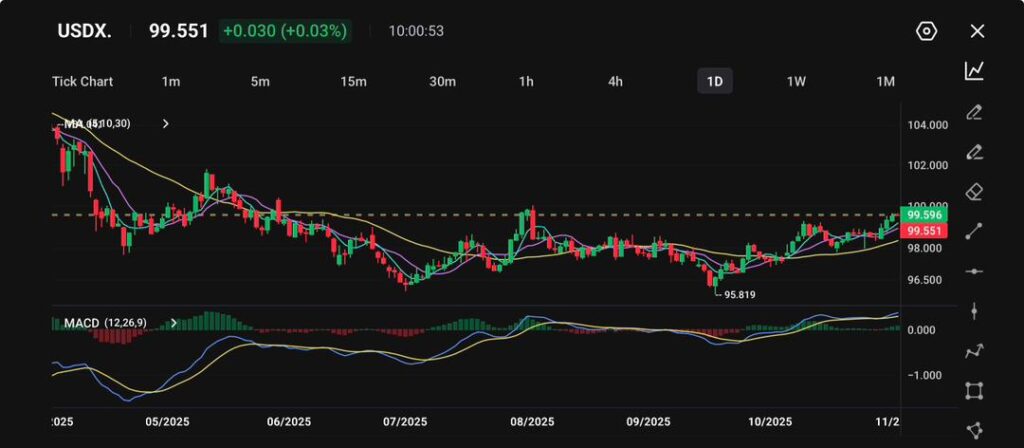Select the zigzag polyline drawing tool
This screenshot has width=1024, height=448.
pyautogui.click(x=974, y=351)
